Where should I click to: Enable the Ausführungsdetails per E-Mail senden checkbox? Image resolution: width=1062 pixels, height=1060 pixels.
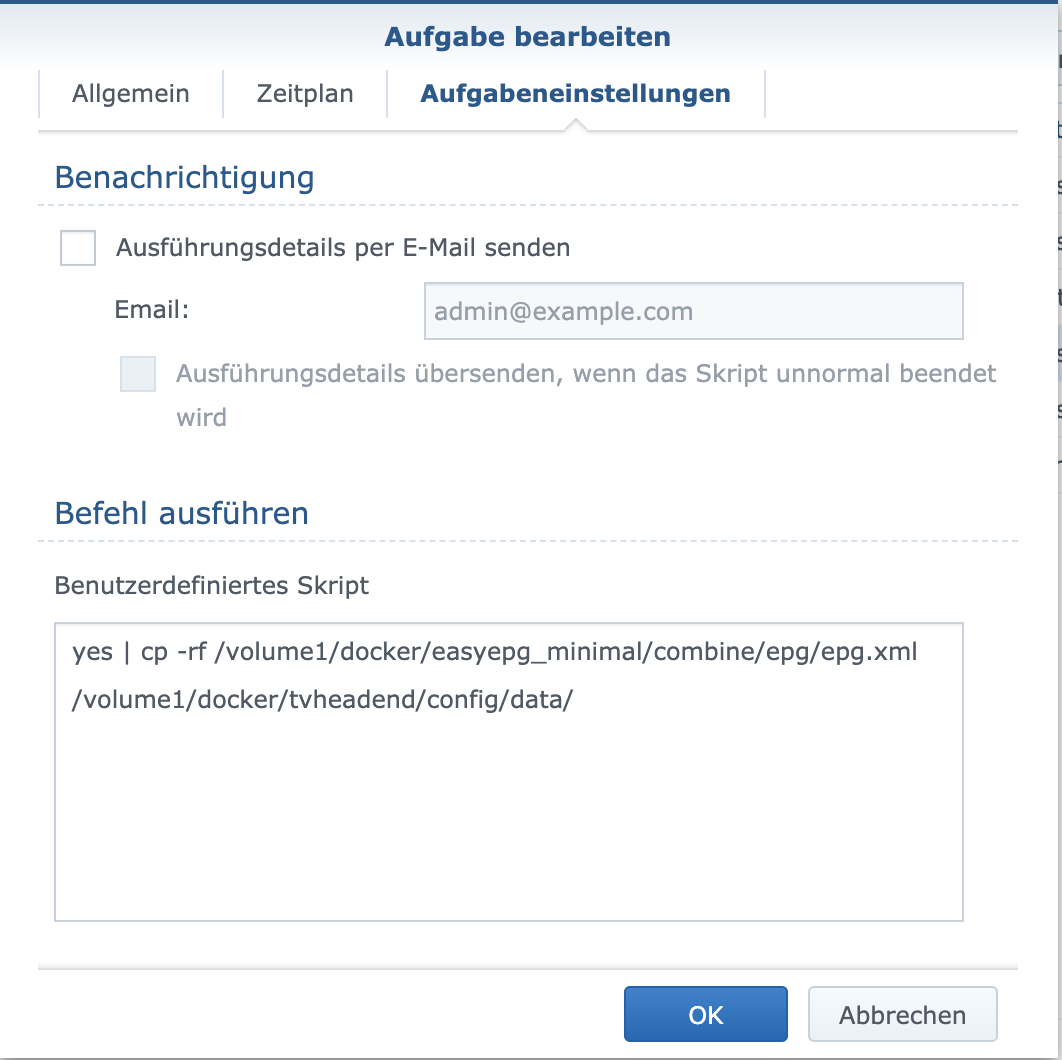click(78, 248)
